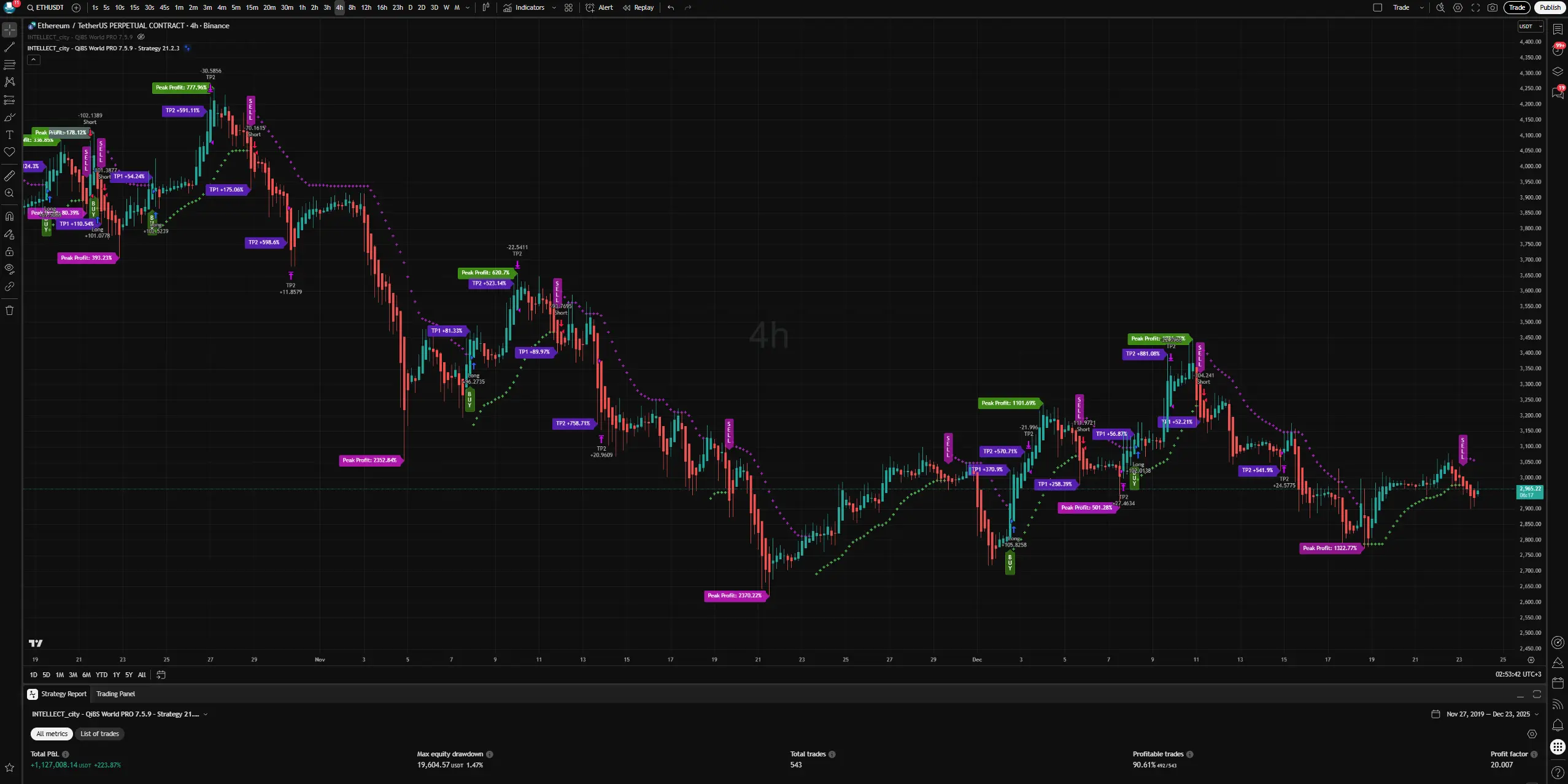
Task: Enter fullscreen chart mode
Action: [1475, 7]
